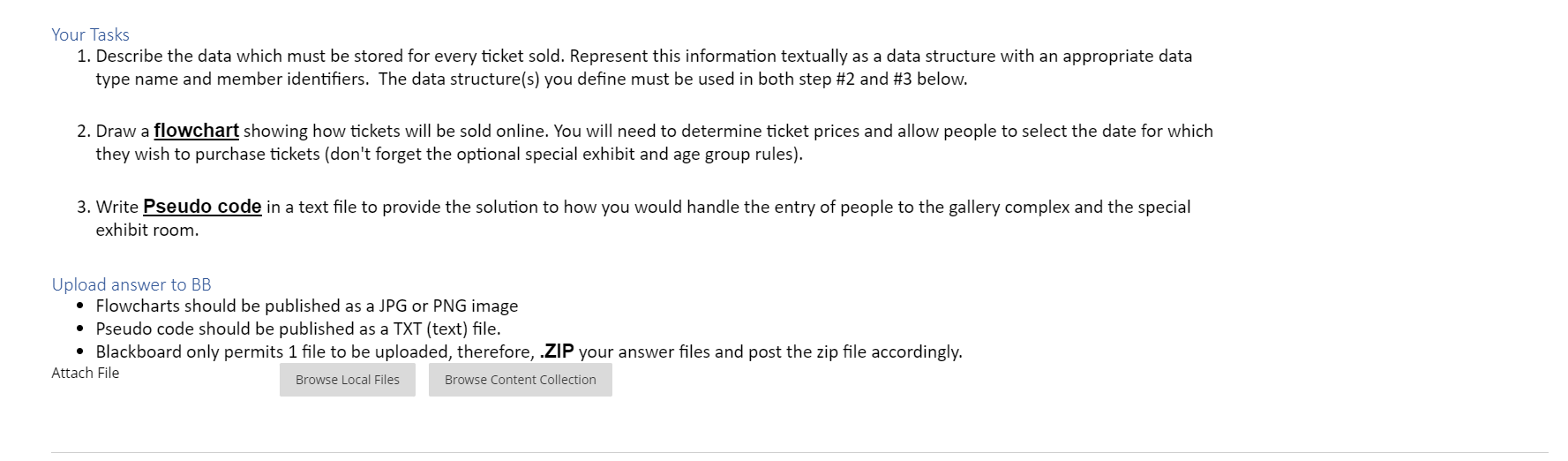Click the underlined 'Pseudo code' text
This screenshot has height=461, width=1568.
[202, 207]
